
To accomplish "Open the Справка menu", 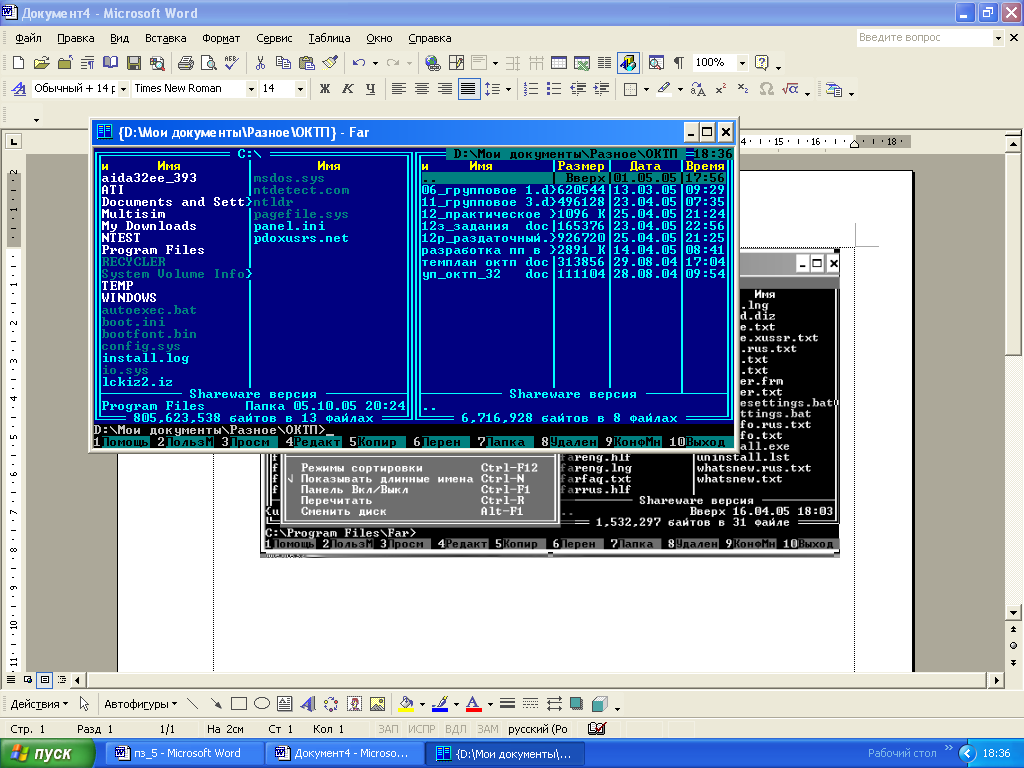I will [x=430, y=38].
